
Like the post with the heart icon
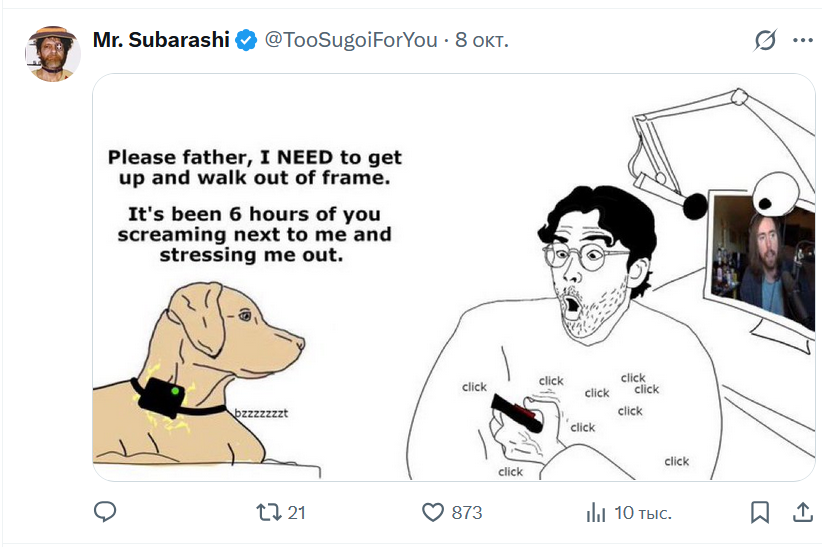pos(432,512)
